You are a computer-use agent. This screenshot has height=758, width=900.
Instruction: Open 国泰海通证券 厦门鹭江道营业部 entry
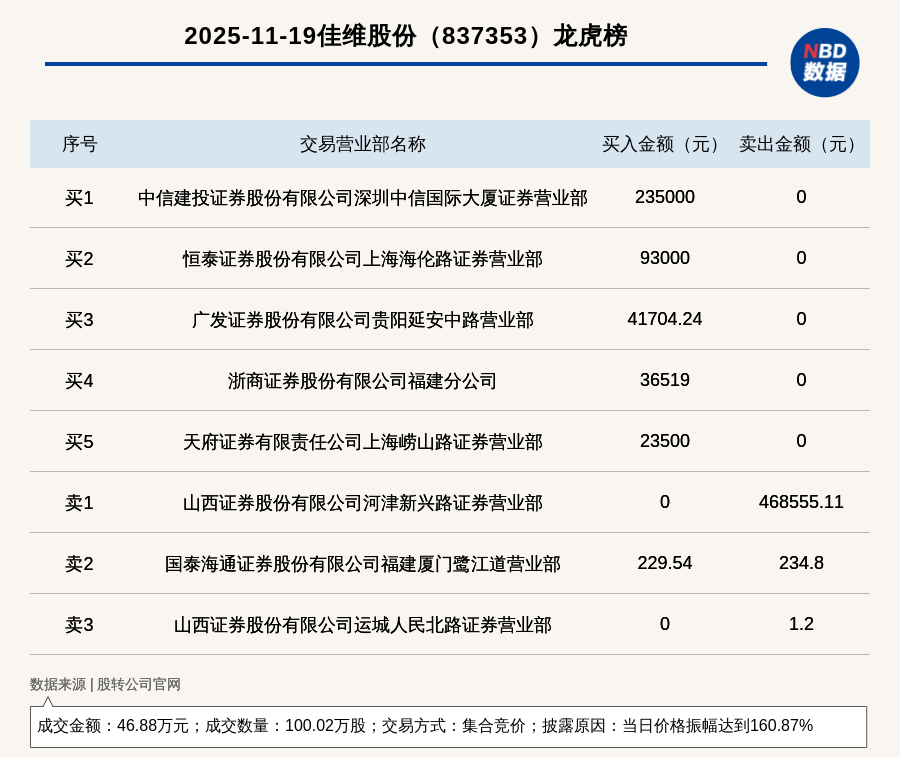pyautogui.click(x=362, y=564)
